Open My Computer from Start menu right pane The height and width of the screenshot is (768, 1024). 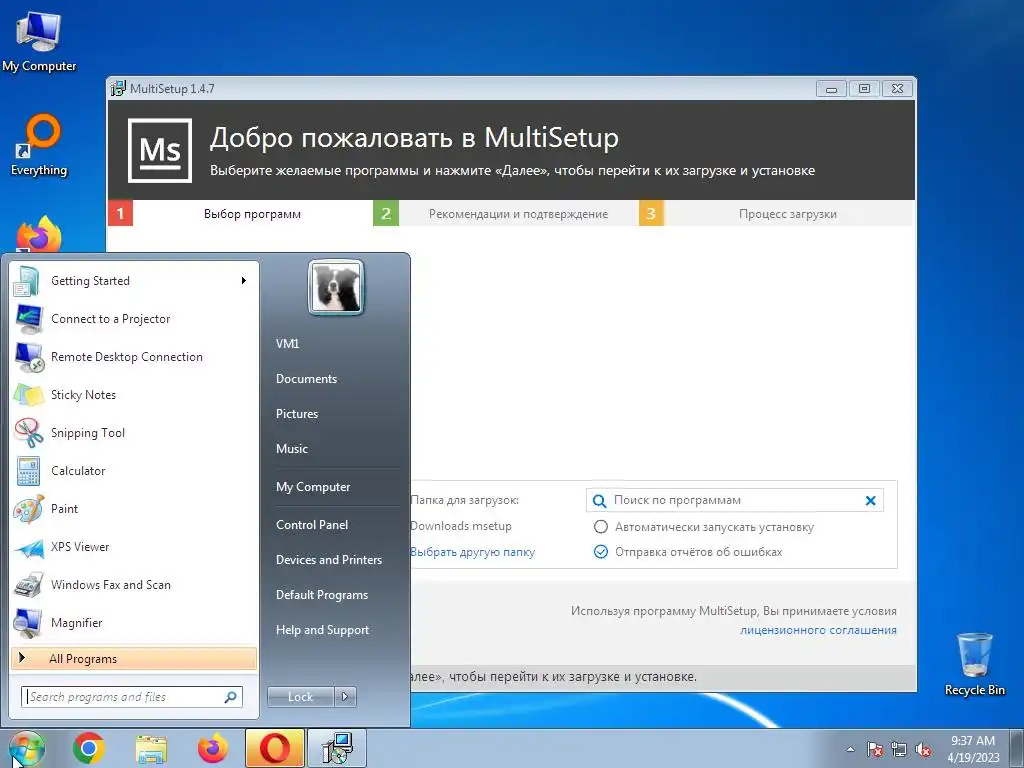313,487
